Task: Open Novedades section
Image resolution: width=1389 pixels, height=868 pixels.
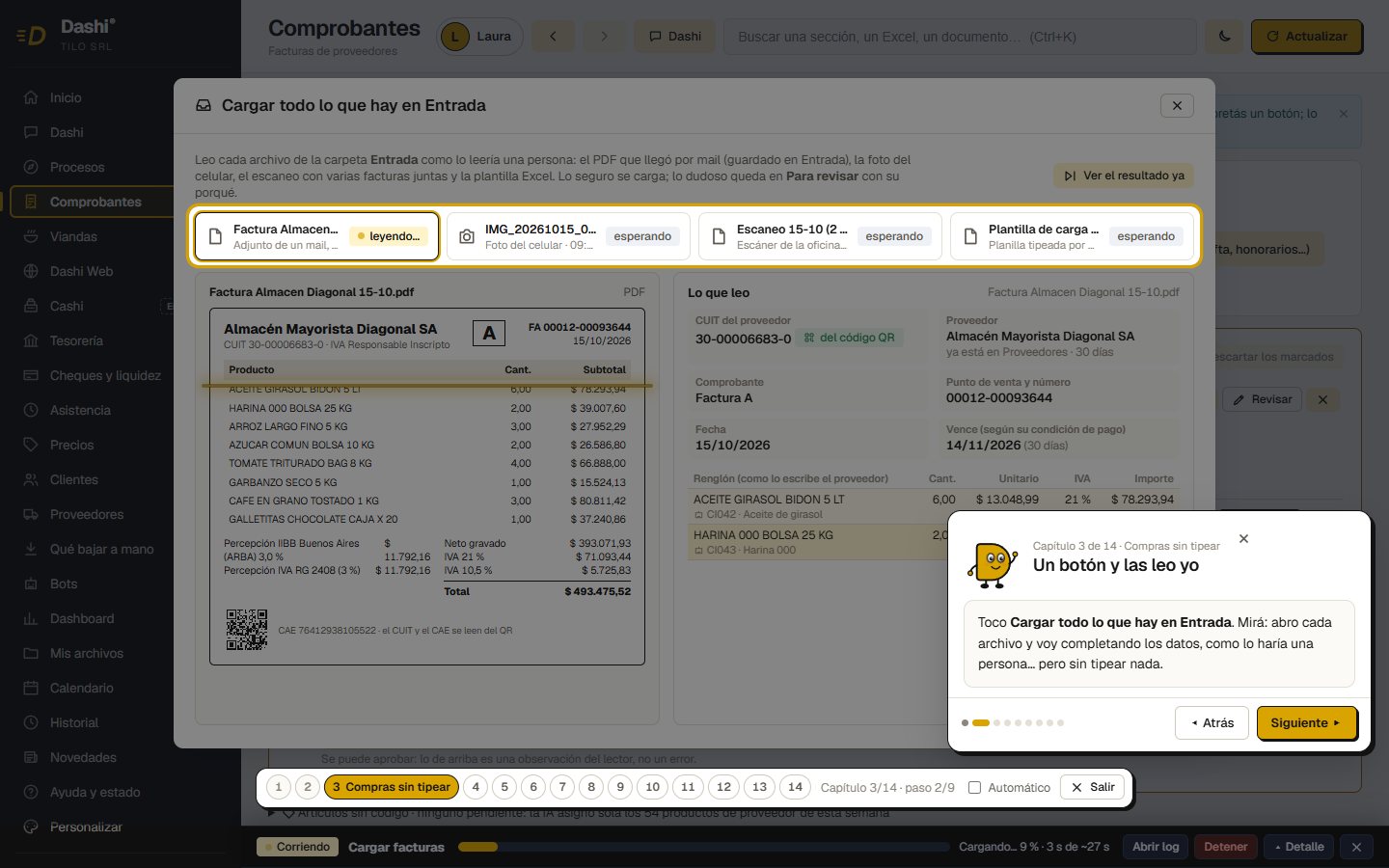Action: [x=83, y=757]
